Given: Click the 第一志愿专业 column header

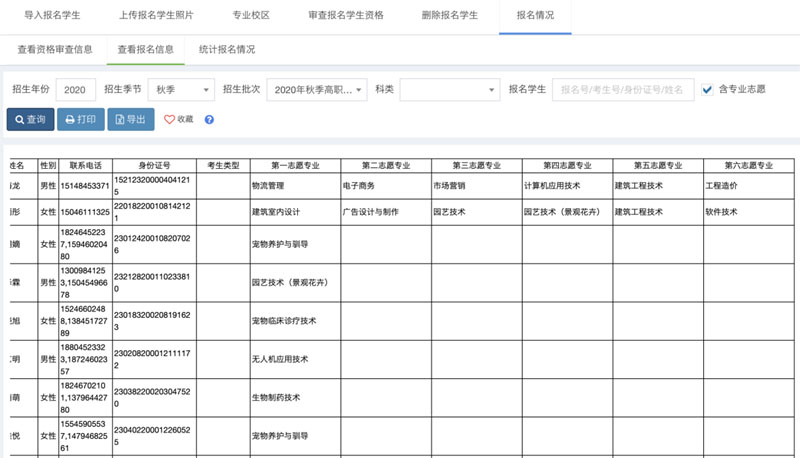Looking at the screenshot, I should 295,165.
